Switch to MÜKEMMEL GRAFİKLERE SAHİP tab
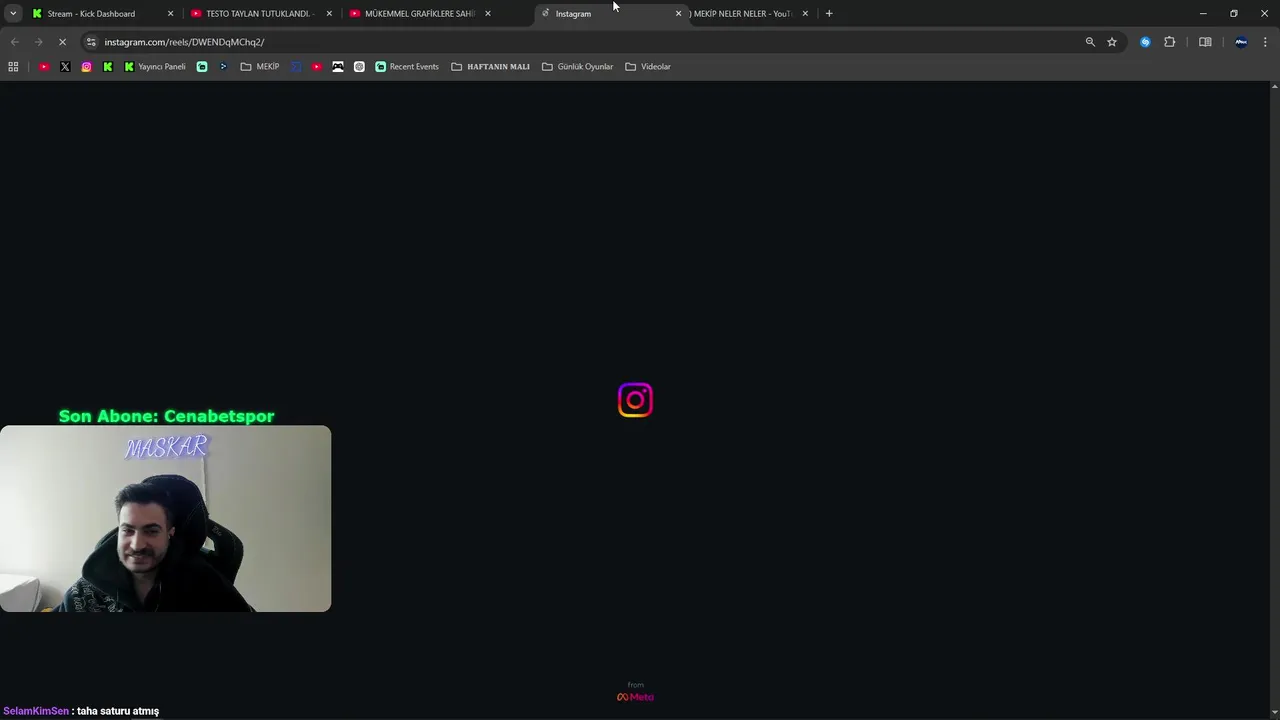 tap(418, 14)
